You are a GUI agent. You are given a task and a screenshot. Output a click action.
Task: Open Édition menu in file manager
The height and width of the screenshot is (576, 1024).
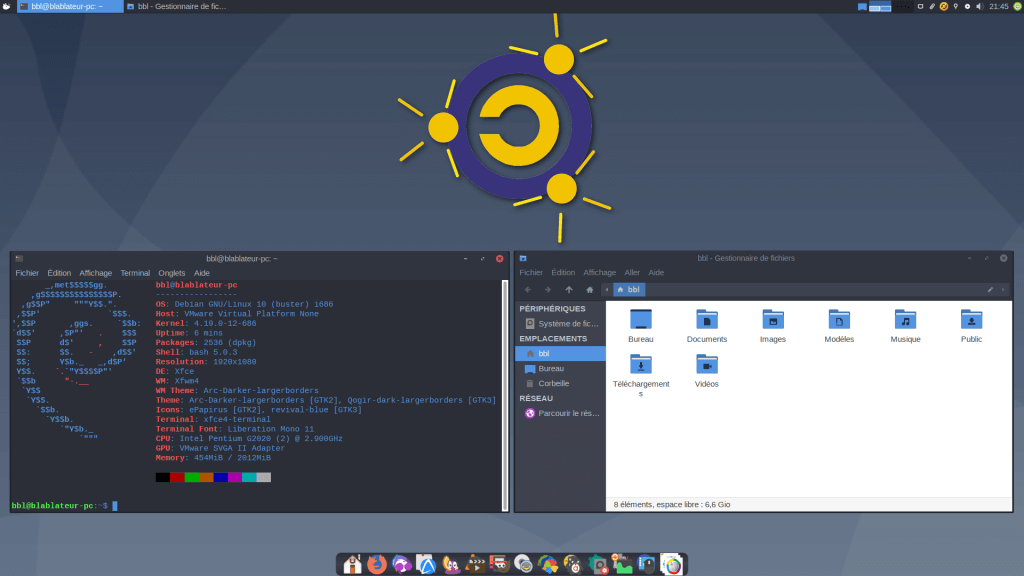(563, 272)
